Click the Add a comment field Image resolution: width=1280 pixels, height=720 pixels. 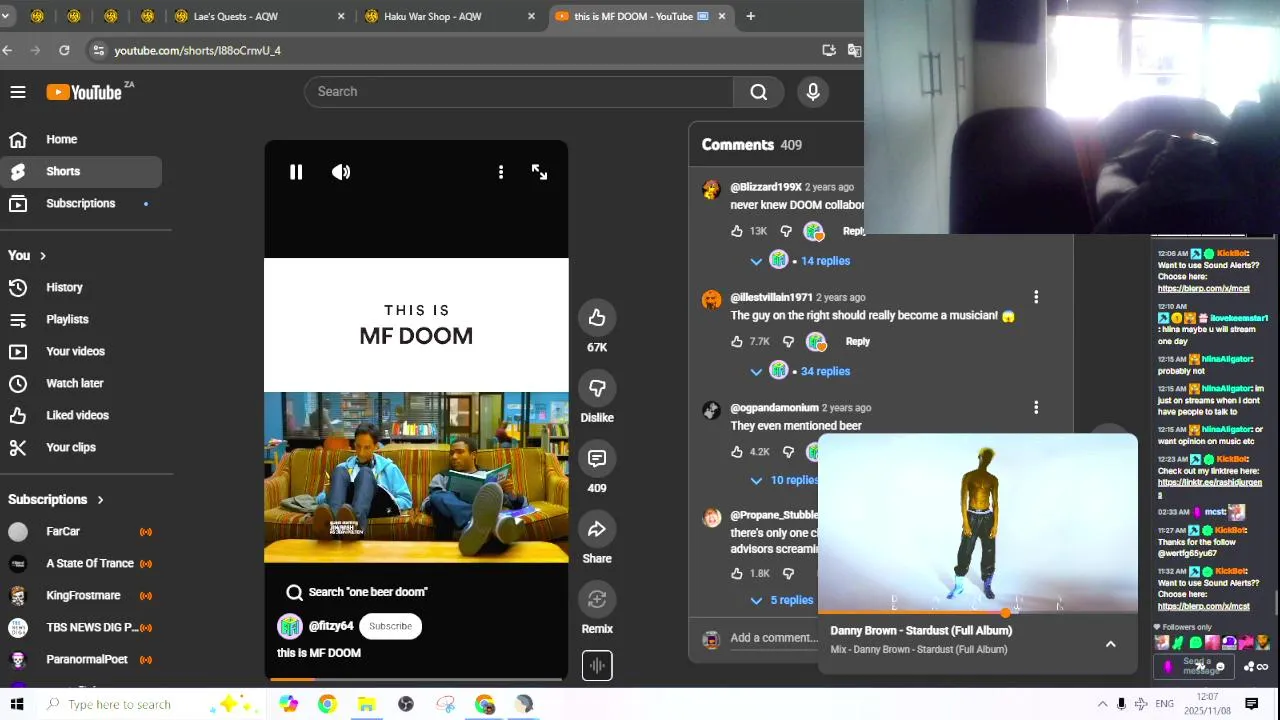[x=773, y=638]
